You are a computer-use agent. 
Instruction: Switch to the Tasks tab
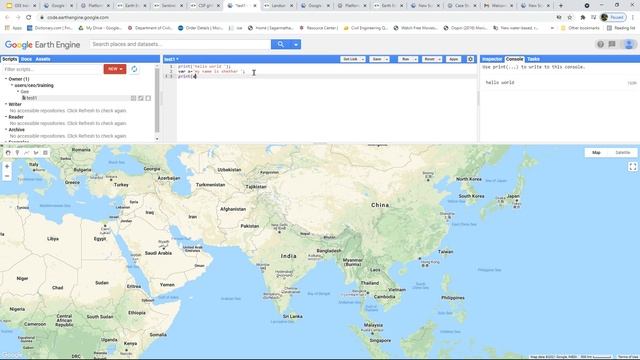[x=533, y=59]
